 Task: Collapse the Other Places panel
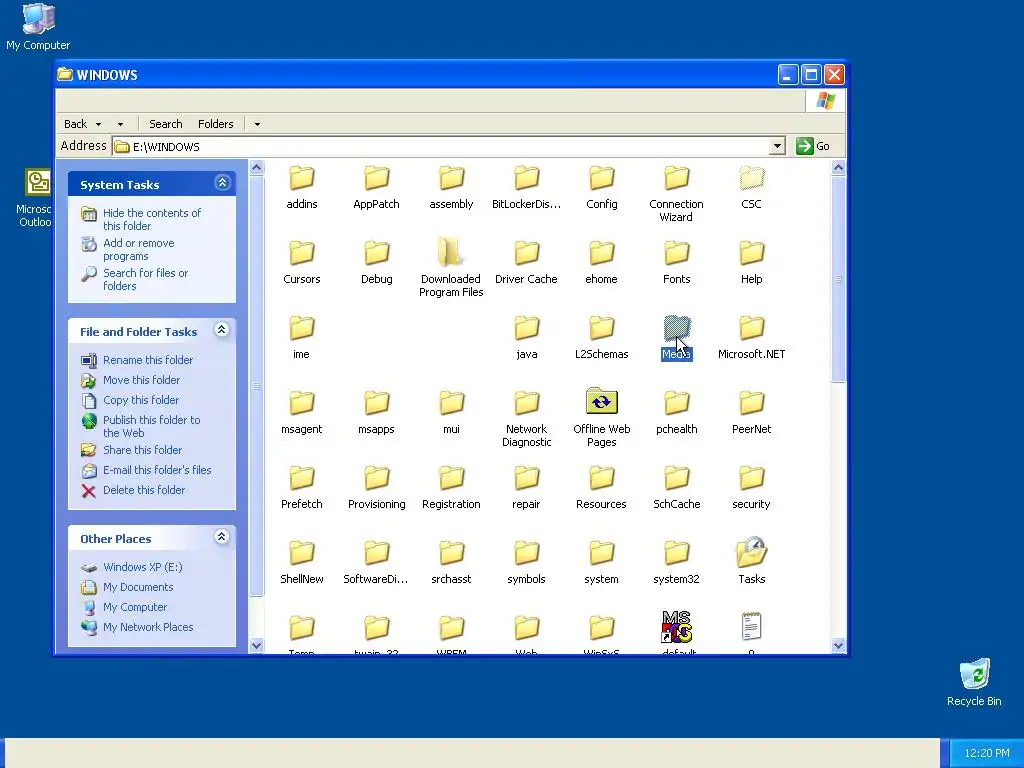pyautogui.click(x=222, y=537)
